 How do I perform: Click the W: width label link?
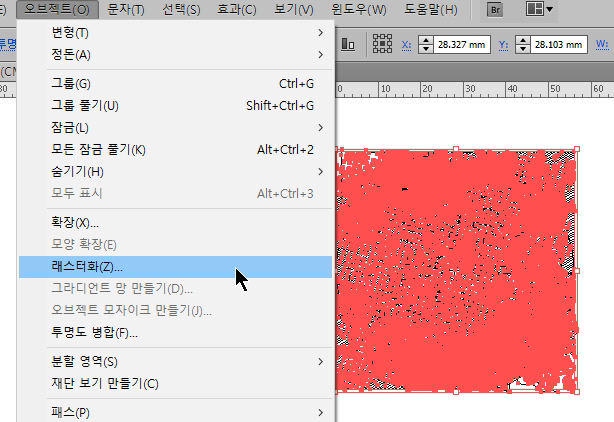point(602,44)
